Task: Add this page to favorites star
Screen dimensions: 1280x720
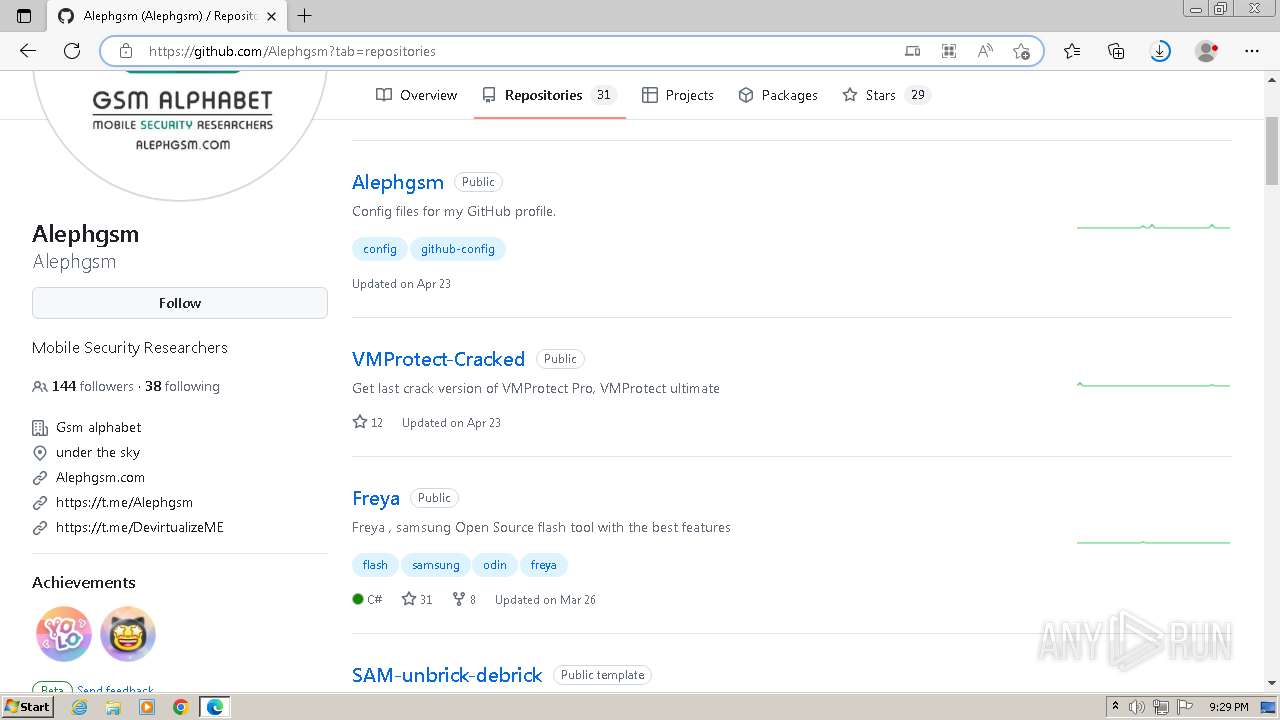Action: point(1021,51)
